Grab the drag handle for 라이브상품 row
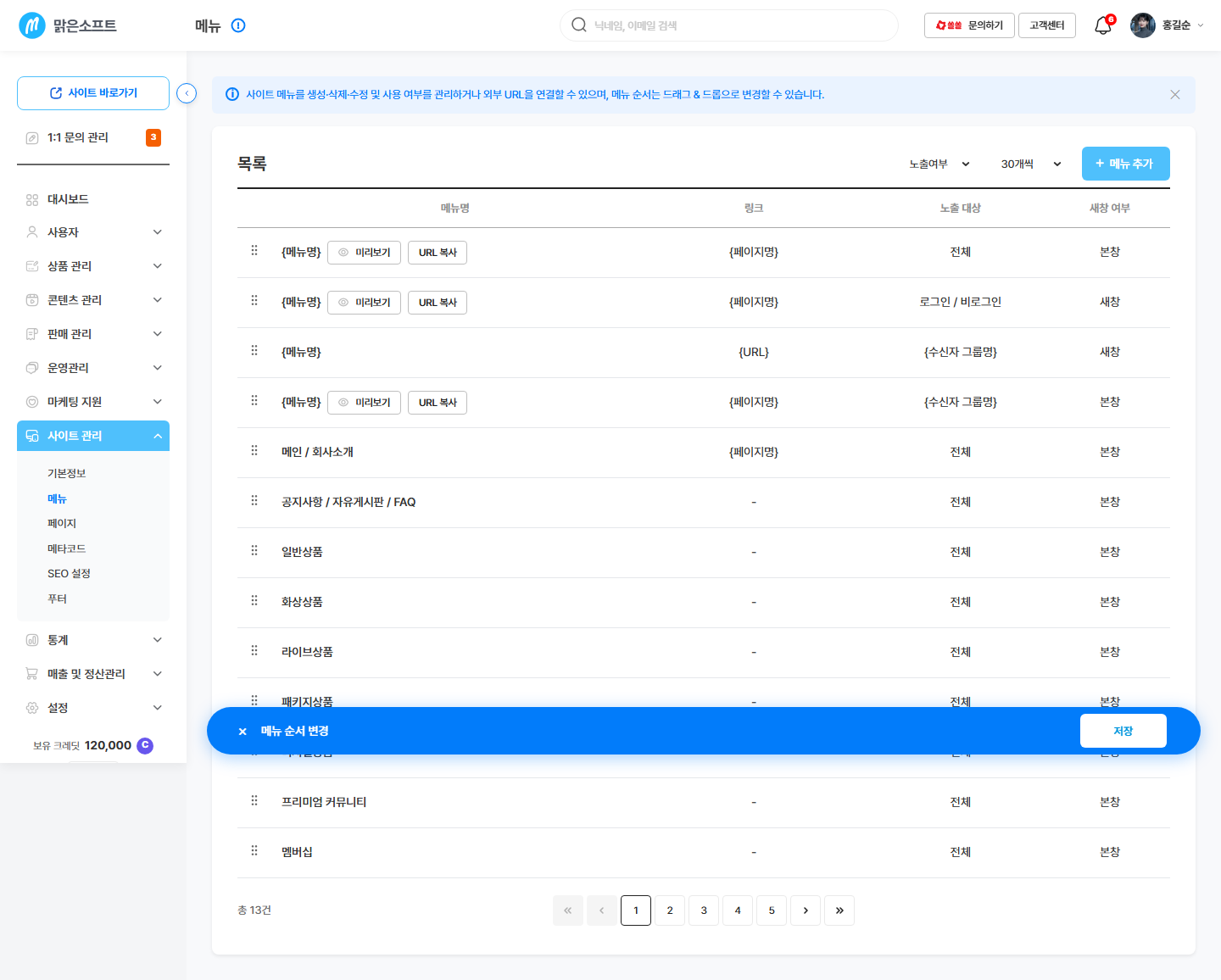Viewport: 1221px width, 980px height. (x=254, y=651)
